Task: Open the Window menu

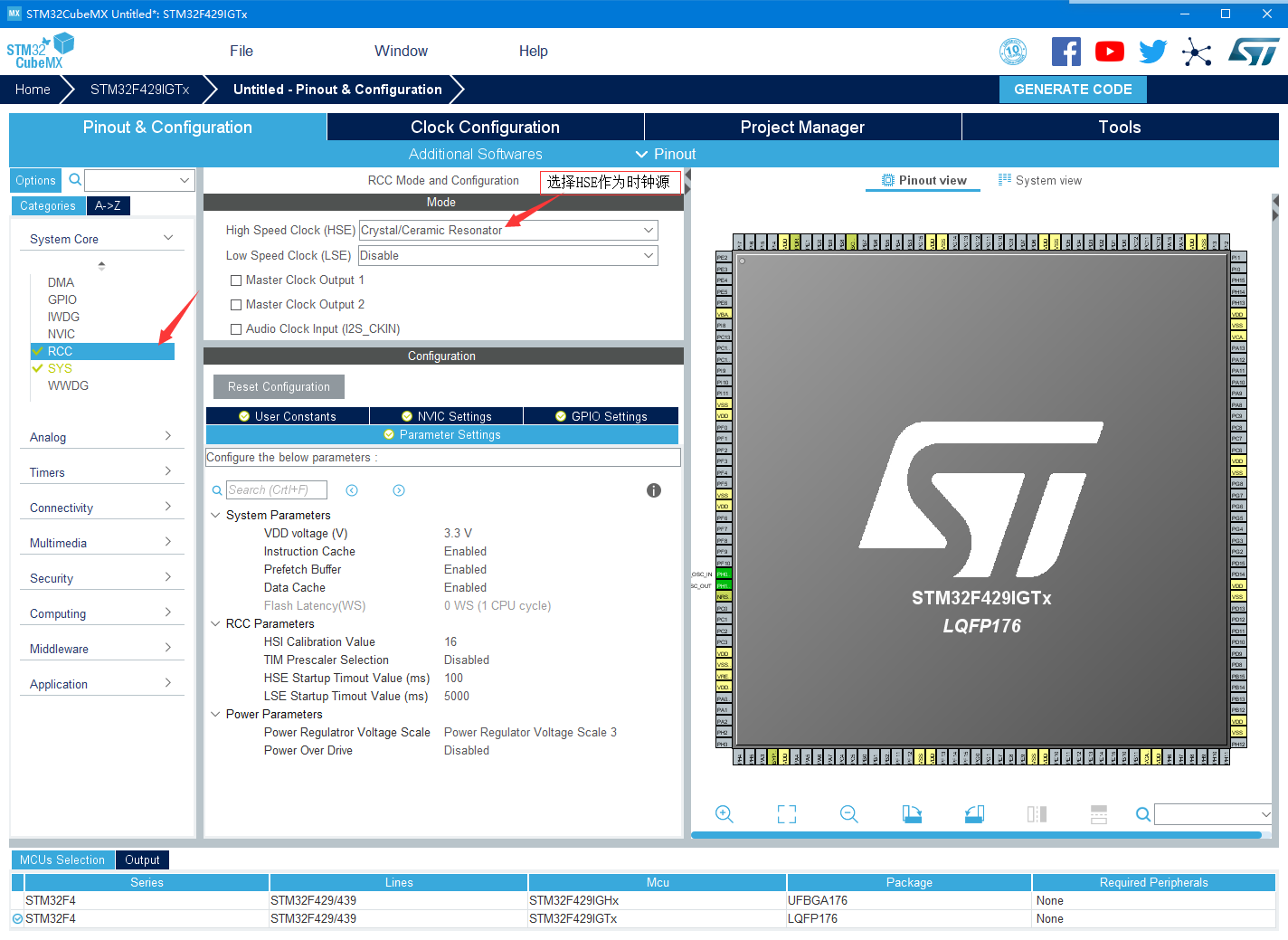Action: click(401, 52)
